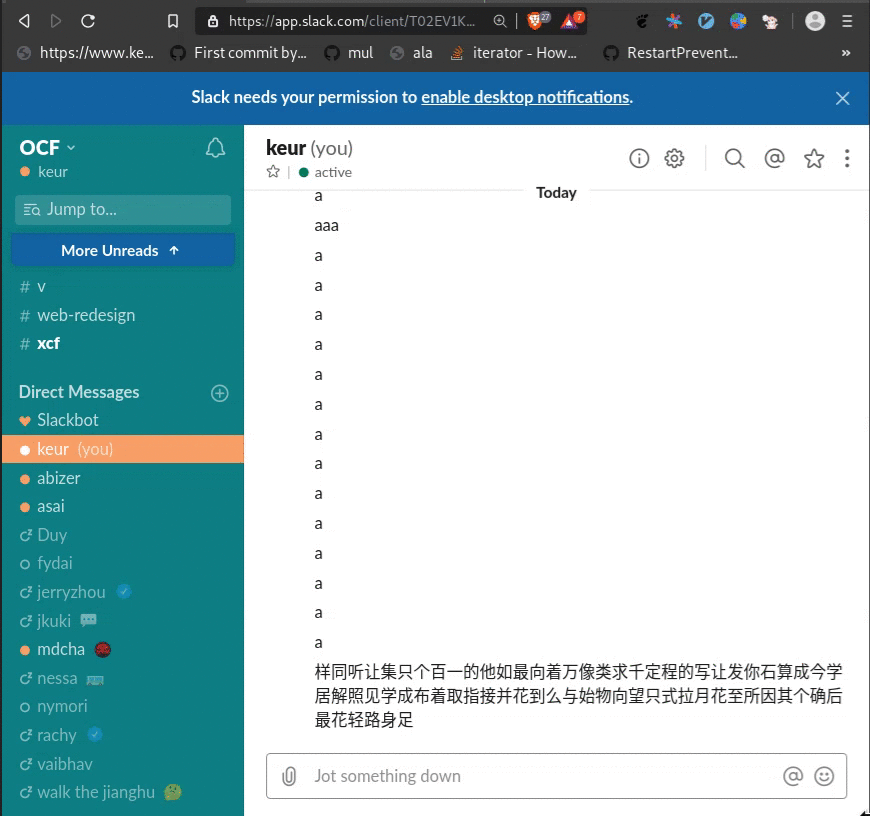
Task: Insert a mention with the composer @ icon
Action: click(793, 776)
